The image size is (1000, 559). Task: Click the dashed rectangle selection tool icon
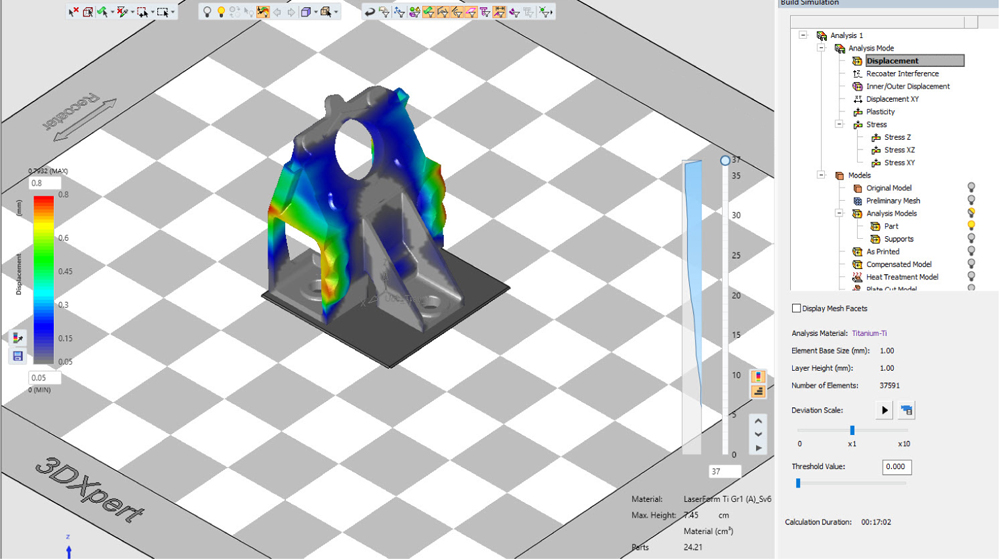tap(163, 12)
